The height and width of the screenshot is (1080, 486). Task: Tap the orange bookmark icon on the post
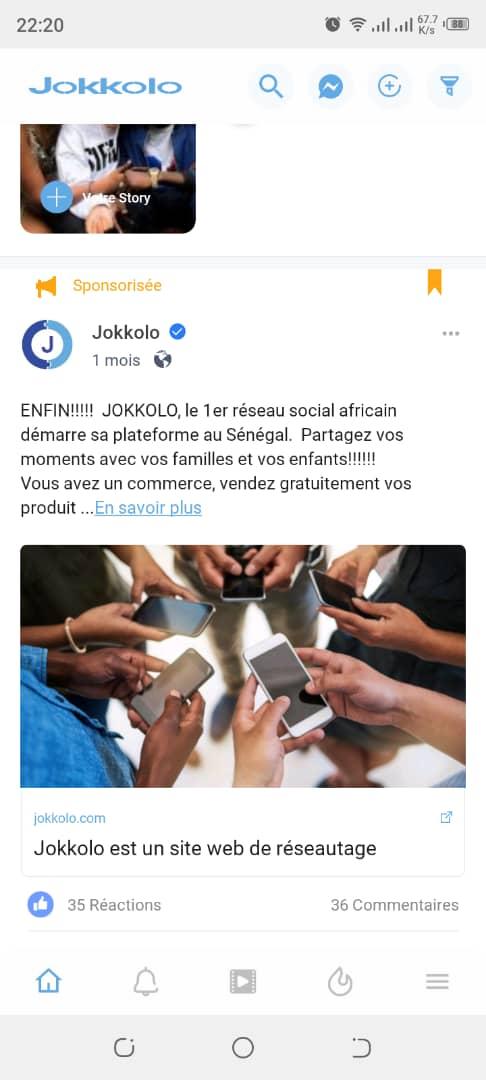(x=434, y=282)
